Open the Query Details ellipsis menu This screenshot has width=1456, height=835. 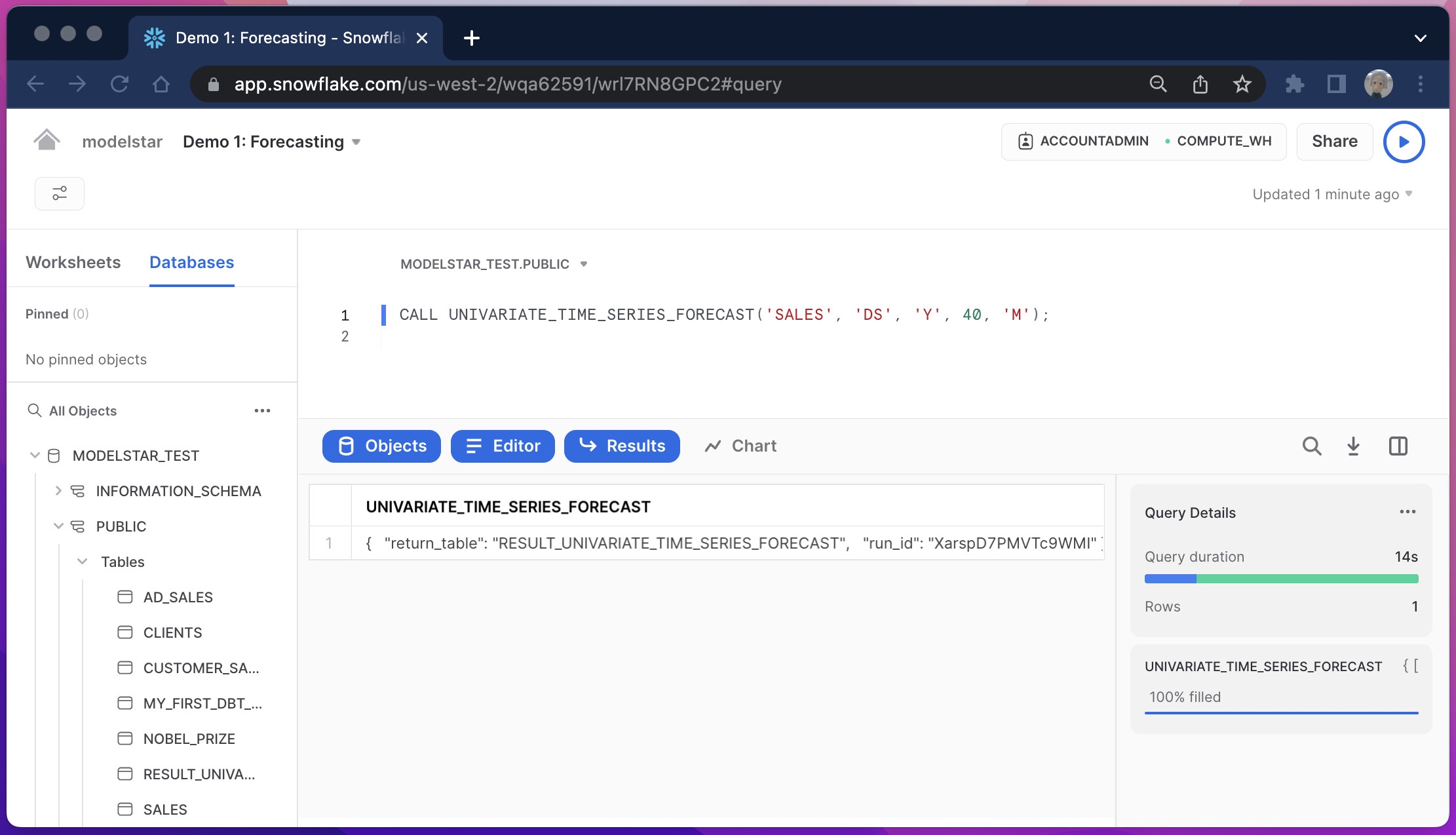[x=1408, y=512]
